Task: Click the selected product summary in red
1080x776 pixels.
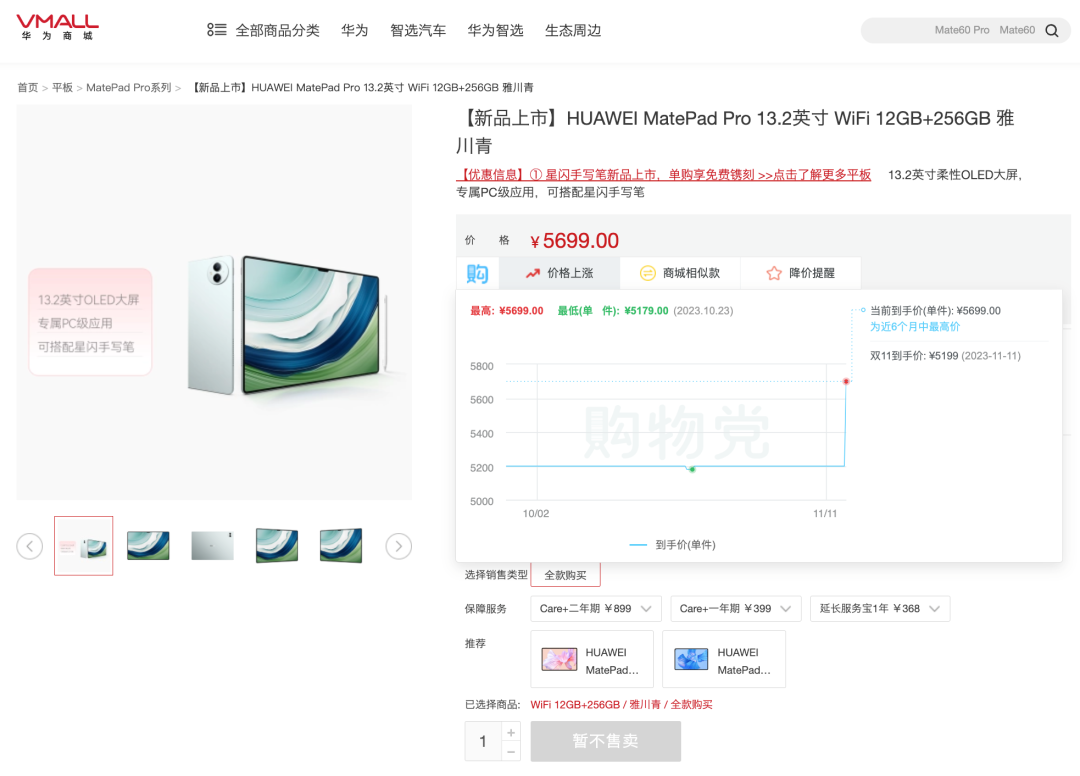Action: tap(621, 704)
